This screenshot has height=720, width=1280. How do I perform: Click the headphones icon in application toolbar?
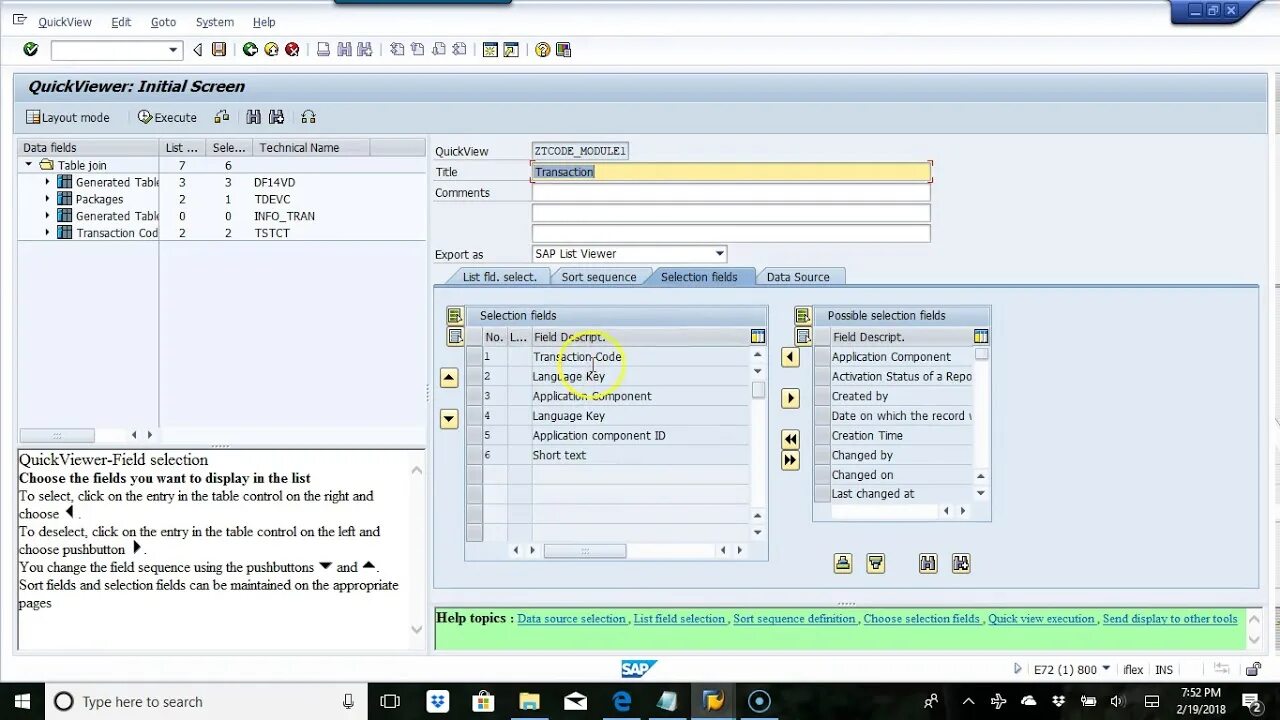(x=308, y=117)
